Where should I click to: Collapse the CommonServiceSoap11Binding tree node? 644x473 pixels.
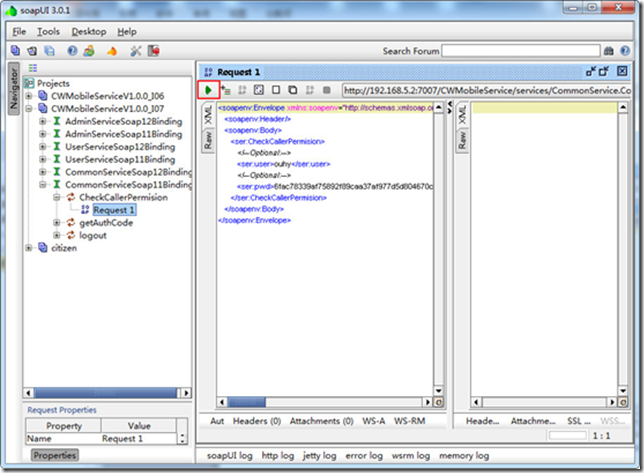pos(43,185)
